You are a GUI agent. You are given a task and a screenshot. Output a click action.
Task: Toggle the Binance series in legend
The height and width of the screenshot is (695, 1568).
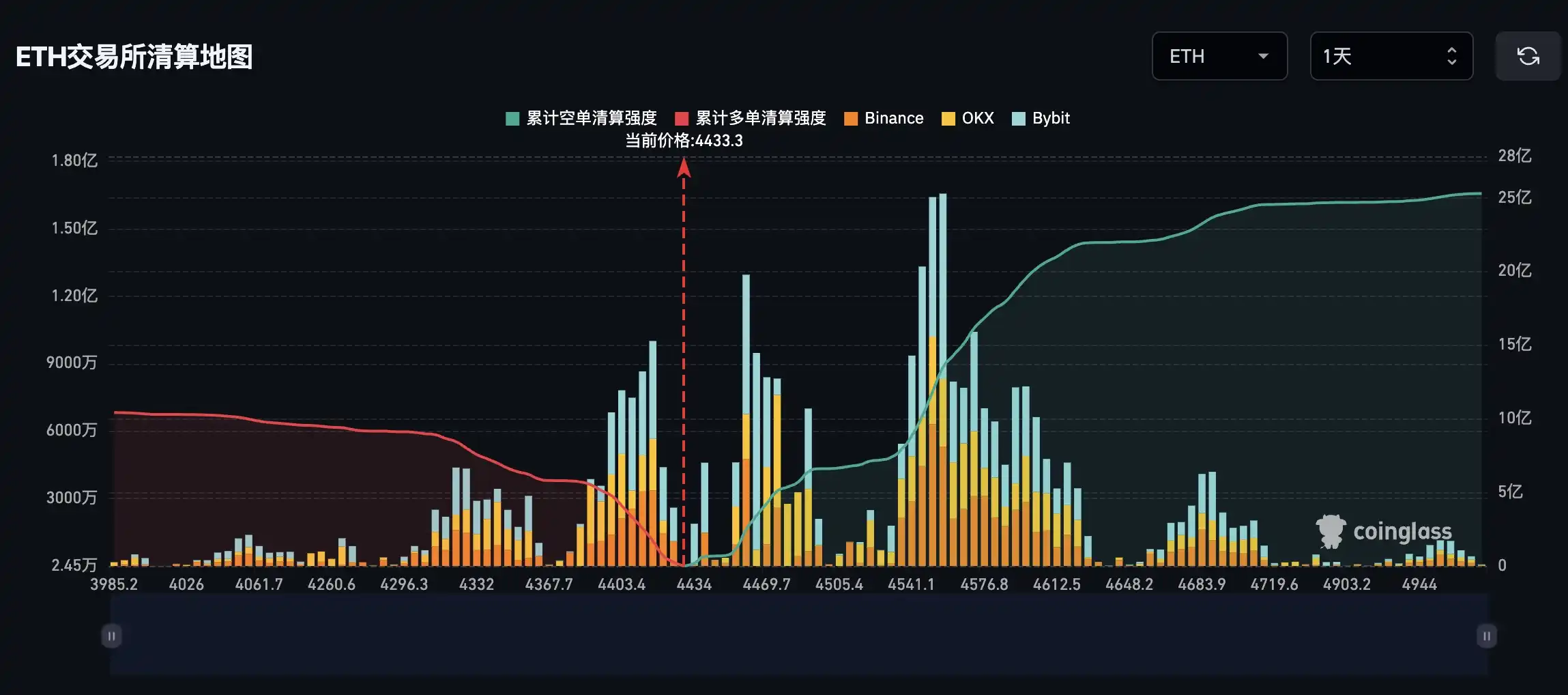893,118
